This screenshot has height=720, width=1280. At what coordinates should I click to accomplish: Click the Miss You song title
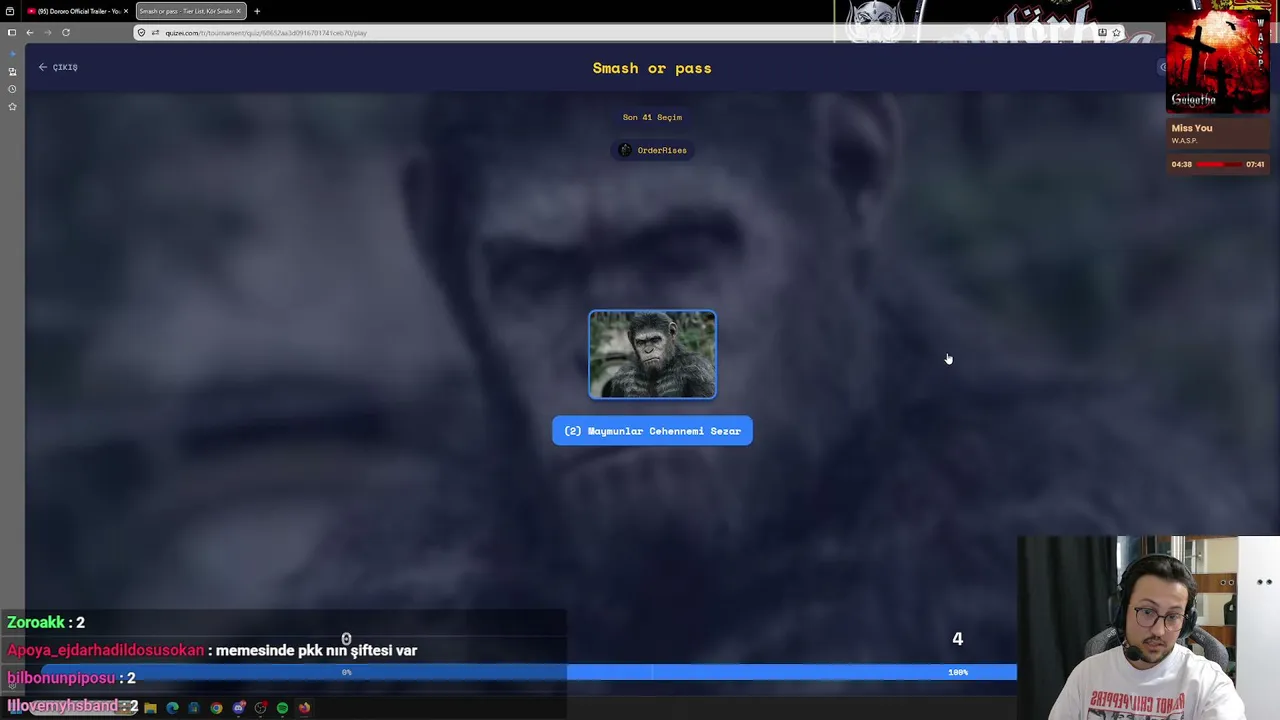[1191, 128]
